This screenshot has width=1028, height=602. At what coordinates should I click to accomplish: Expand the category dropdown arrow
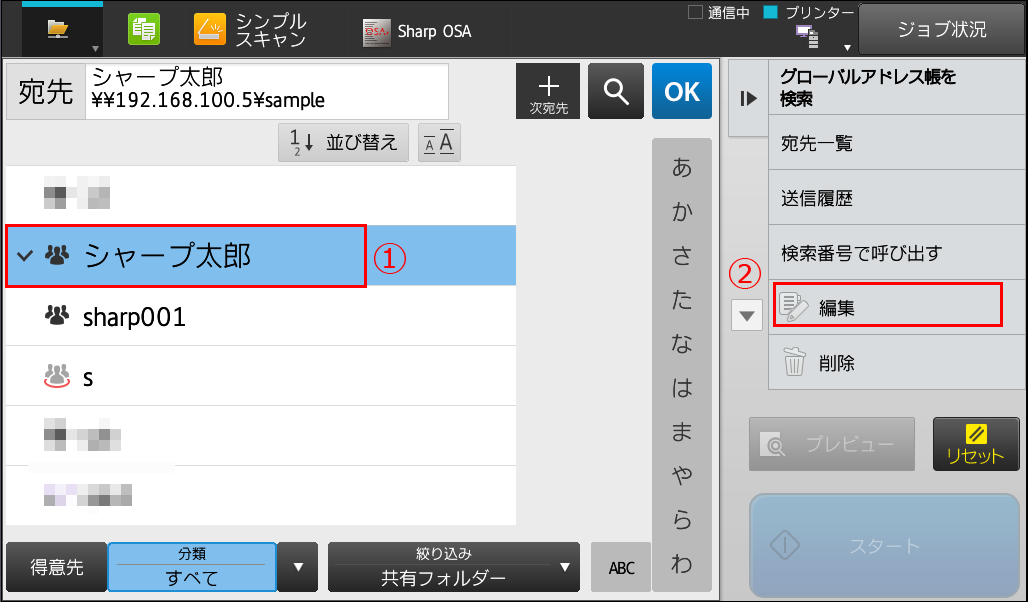click(x=298, y=568)
